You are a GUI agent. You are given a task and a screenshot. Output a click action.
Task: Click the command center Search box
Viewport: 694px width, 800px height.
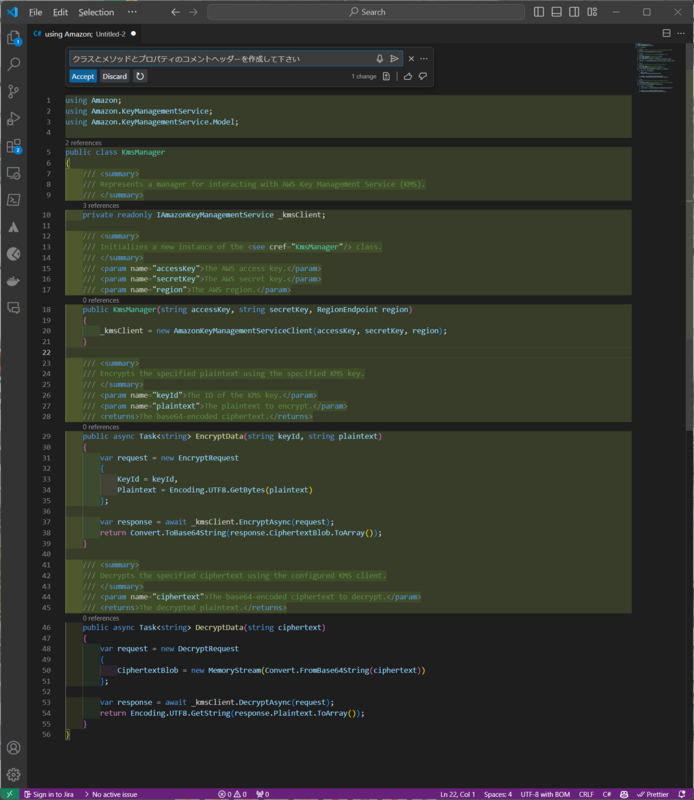[x=366, y=12]
